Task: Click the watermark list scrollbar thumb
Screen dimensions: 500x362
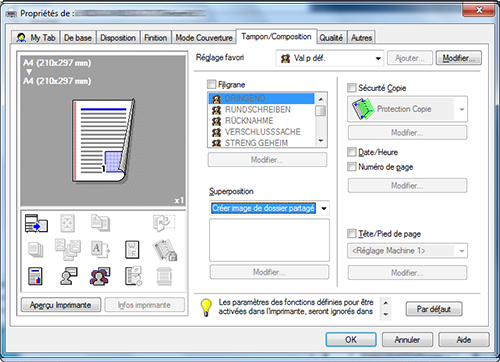Action: point(321,110)
